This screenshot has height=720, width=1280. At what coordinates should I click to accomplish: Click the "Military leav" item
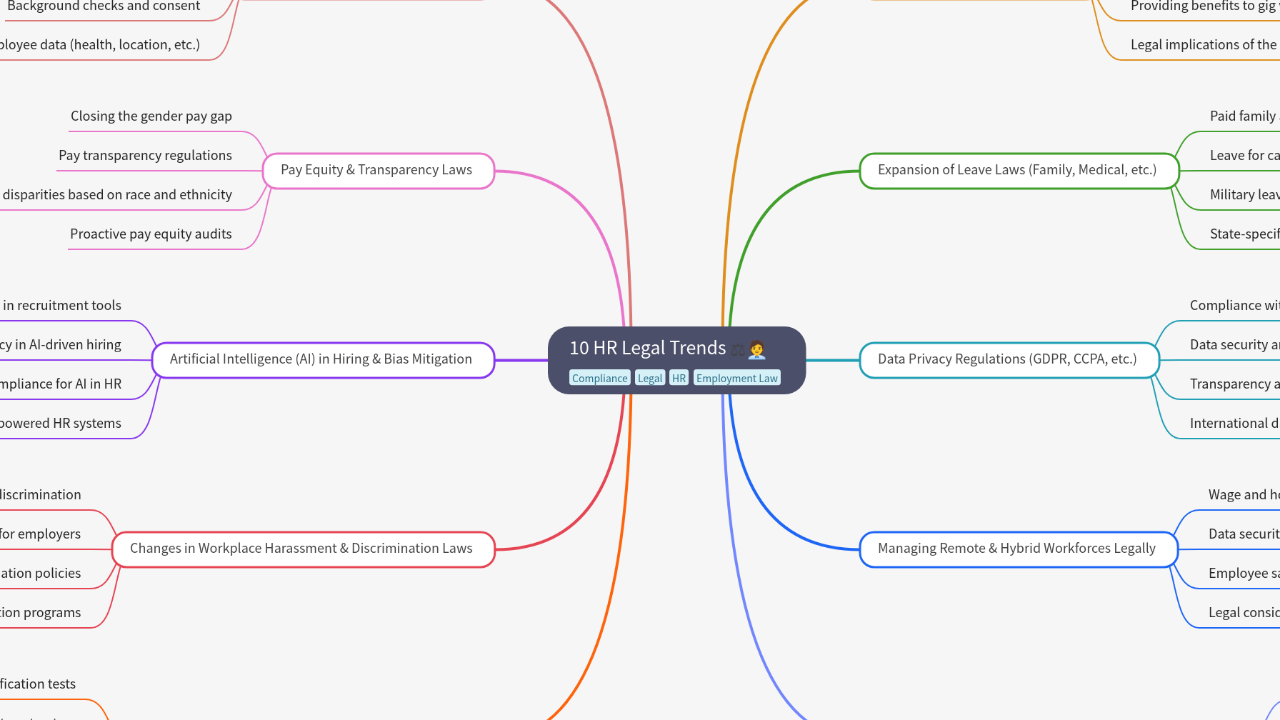(1244, 195)
